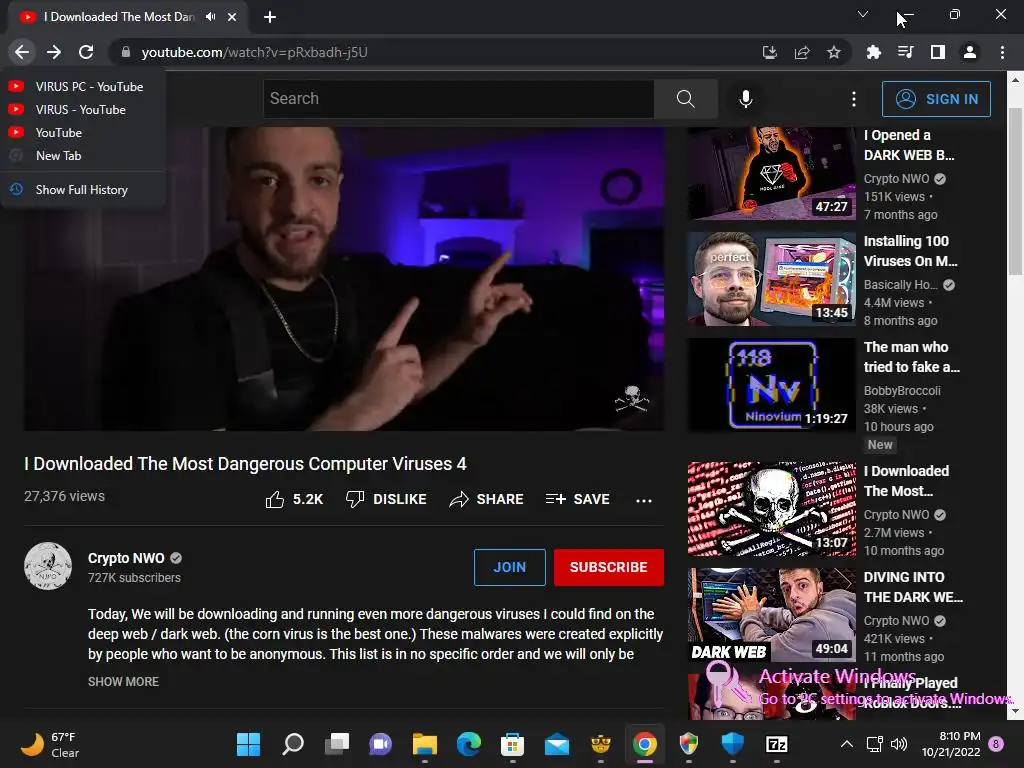Reload the current YouTube page
This screenshot has height=768, width=1024.
pyautogui.click(x=86, y=52)
